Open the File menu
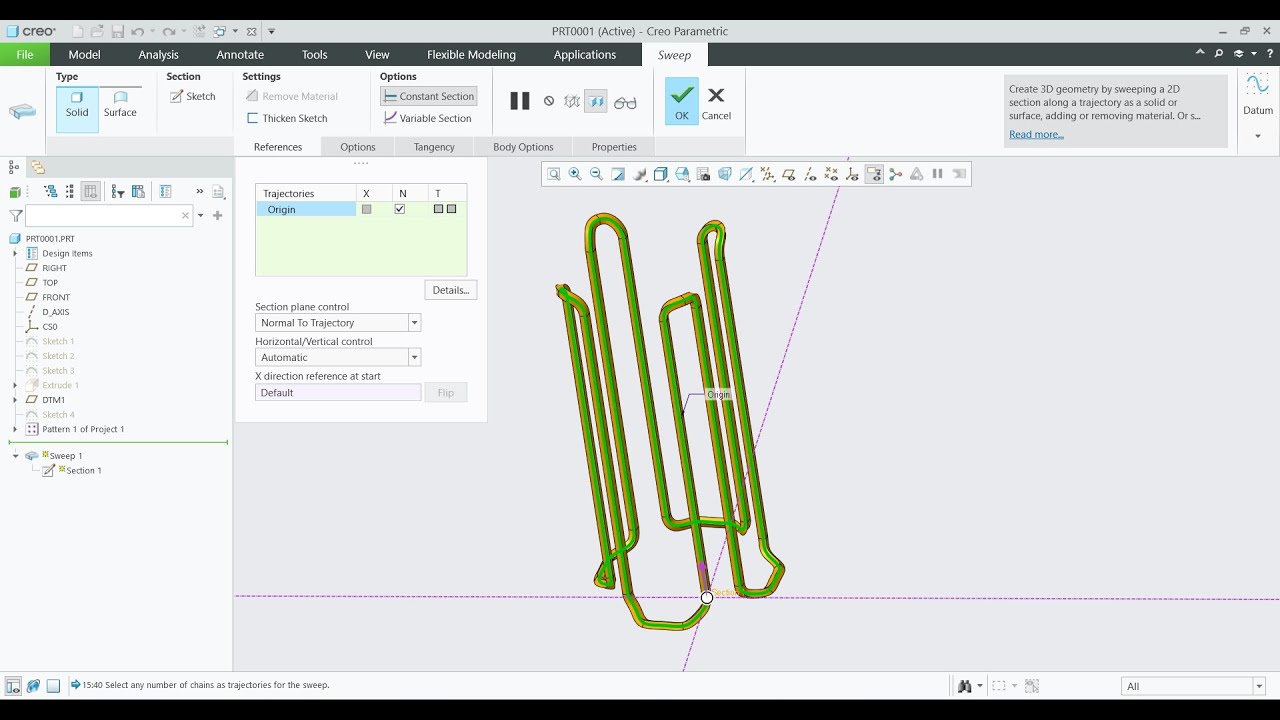Image resolution: width=1280 pixels, height=720 pixels. coord(25,55)
